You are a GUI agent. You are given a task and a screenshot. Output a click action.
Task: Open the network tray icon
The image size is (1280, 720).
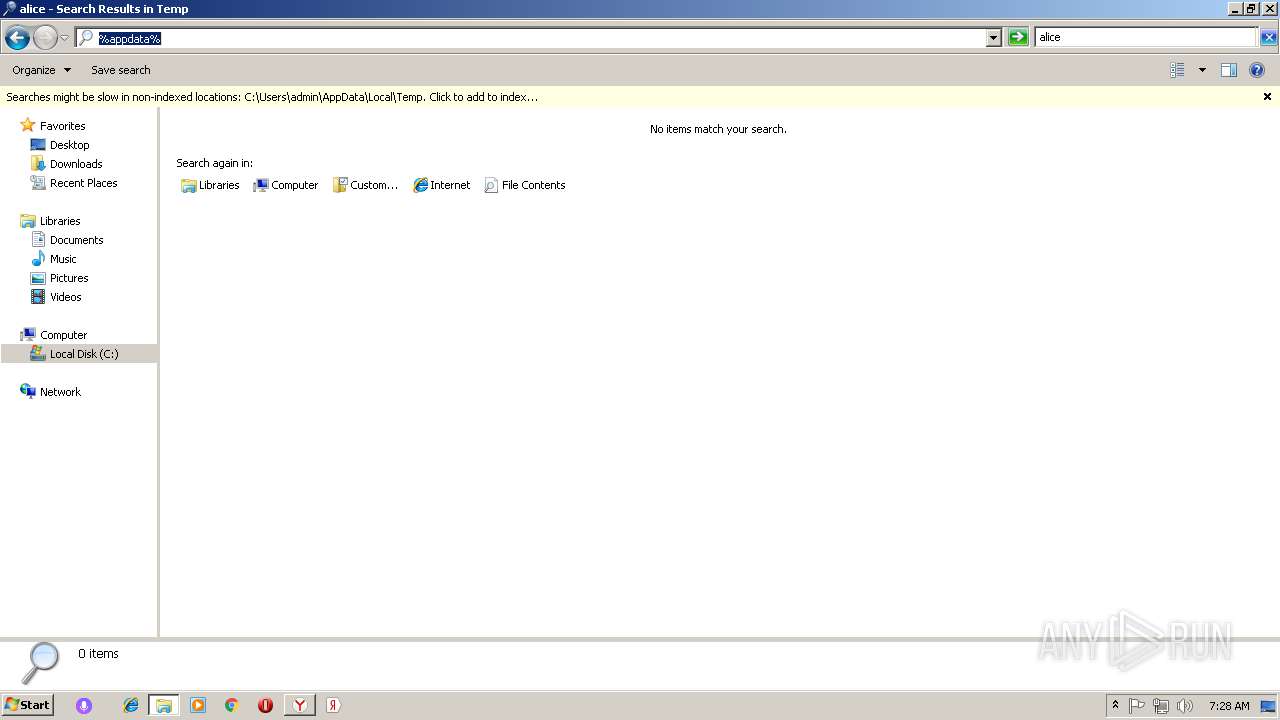pyautogui.click(x=1161, y=705)
